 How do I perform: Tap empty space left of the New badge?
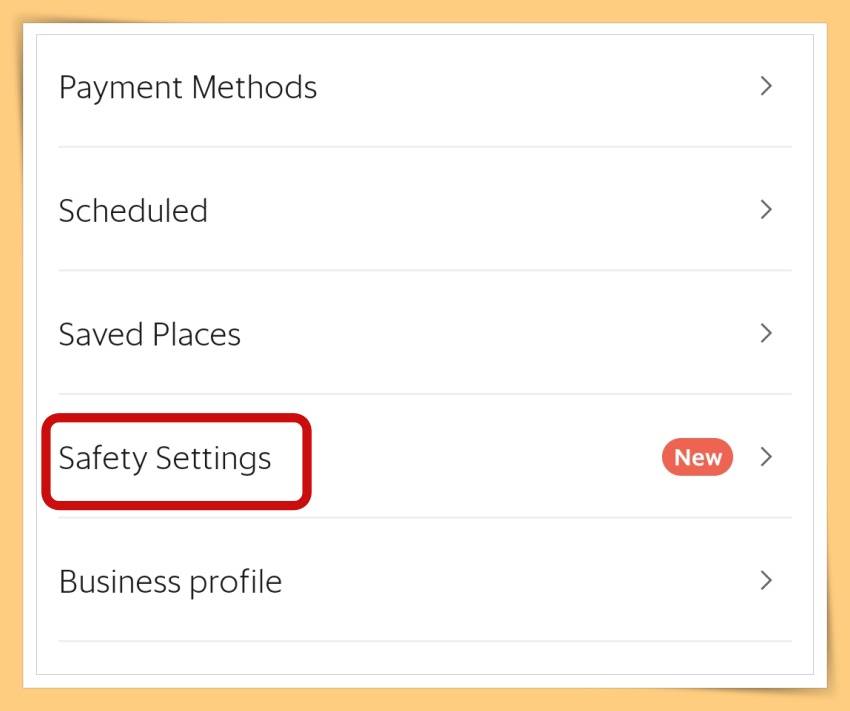coord(482,457)
